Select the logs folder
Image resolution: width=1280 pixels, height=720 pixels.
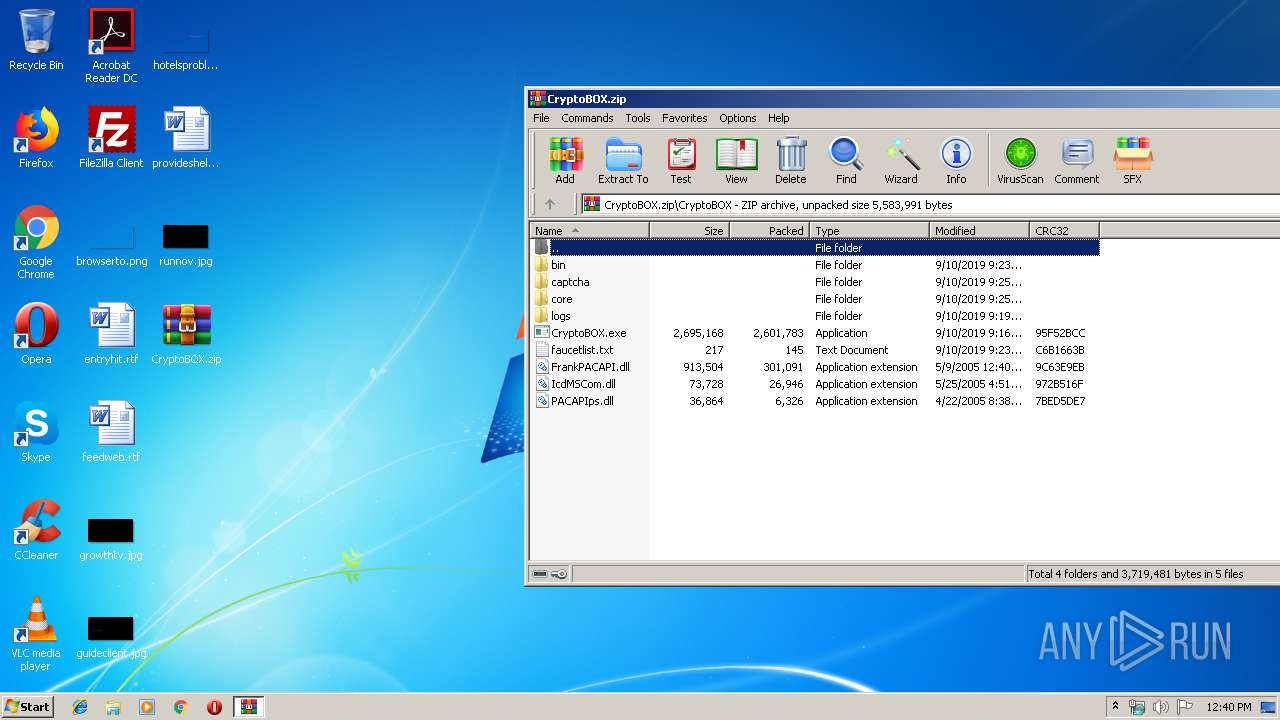click(x=815, y=316)
